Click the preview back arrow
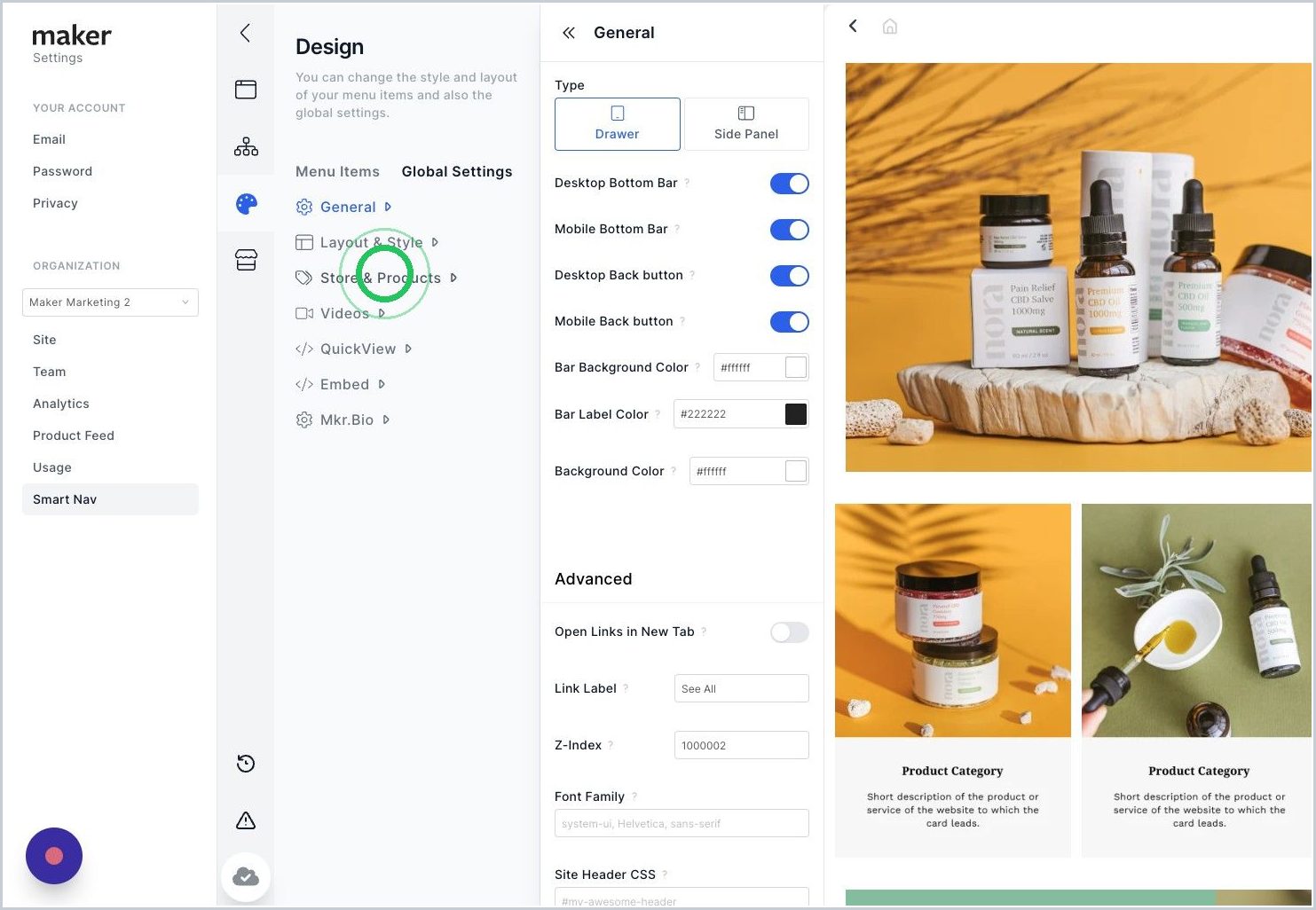1316x910 pixels. pos(853,26)
